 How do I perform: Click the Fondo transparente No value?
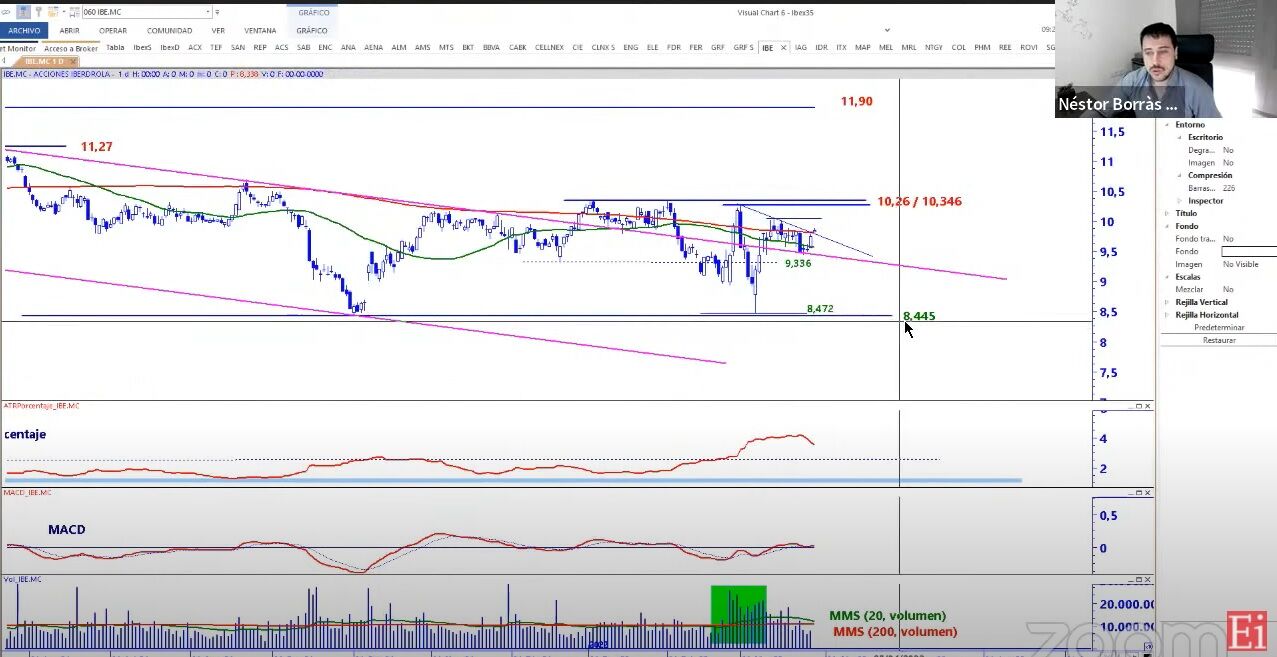(1228, 239)
